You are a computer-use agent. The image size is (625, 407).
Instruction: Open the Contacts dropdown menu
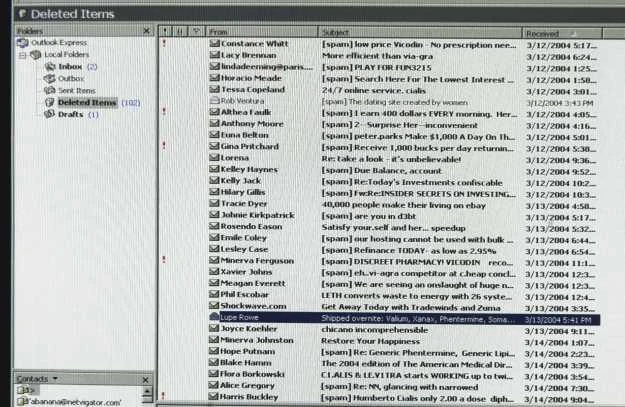pos(54,379)
